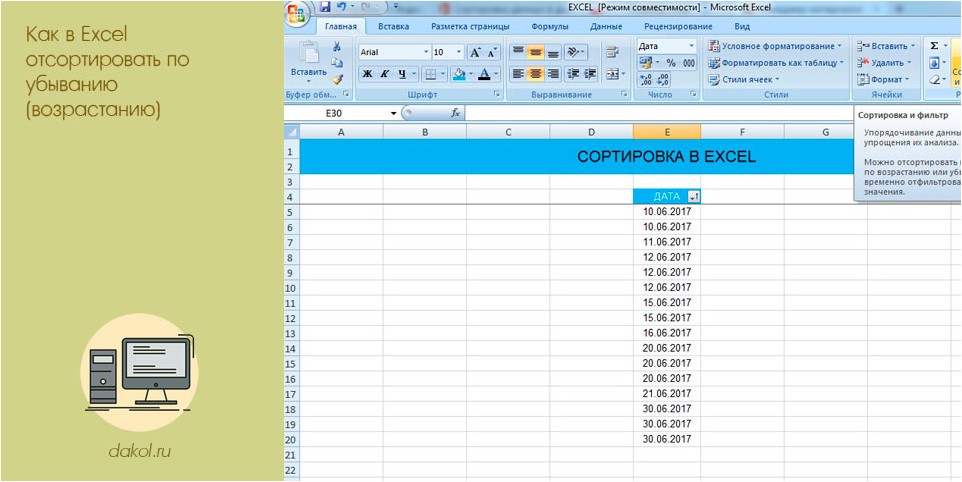This screenshot has width=962, height=482.
Task: Open Условное форматирование menu
Action: (x=775, y=46)
